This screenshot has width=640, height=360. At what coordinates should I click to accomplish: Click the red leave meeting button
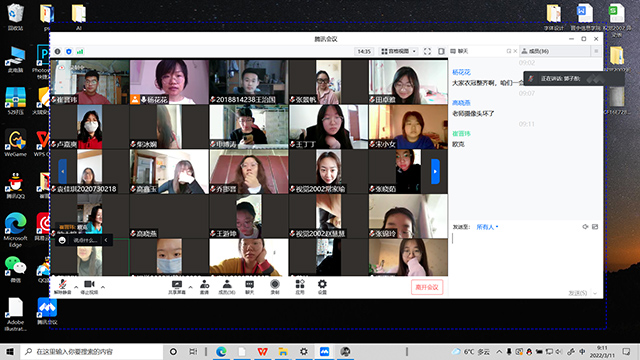point(427,287)
